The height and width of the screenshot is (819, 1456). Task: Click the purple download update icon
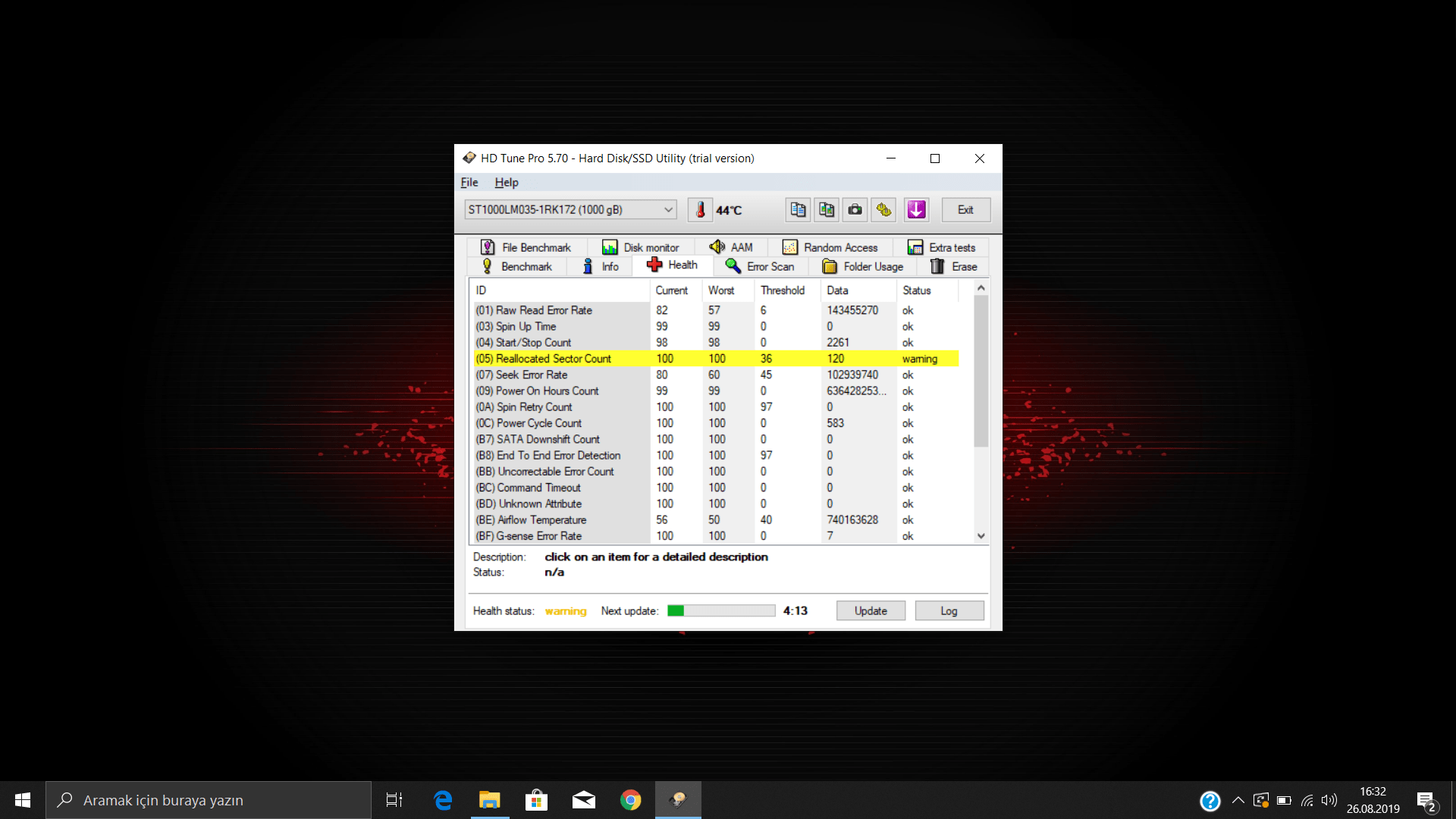(916, 209)
